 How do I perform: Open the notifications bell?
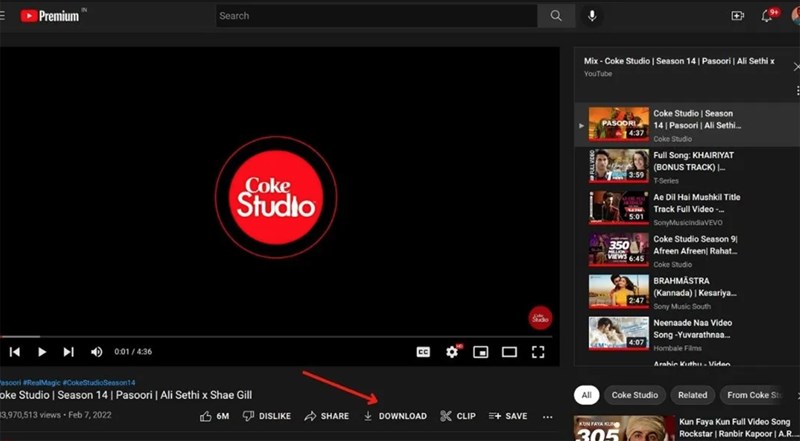click(x=766, y=16)
